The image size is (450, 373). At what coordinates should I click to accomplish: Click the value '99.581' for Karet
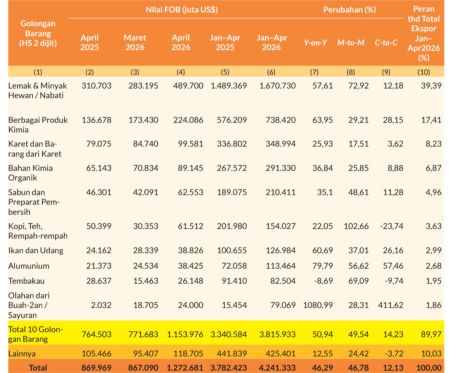tap(190, 144)
